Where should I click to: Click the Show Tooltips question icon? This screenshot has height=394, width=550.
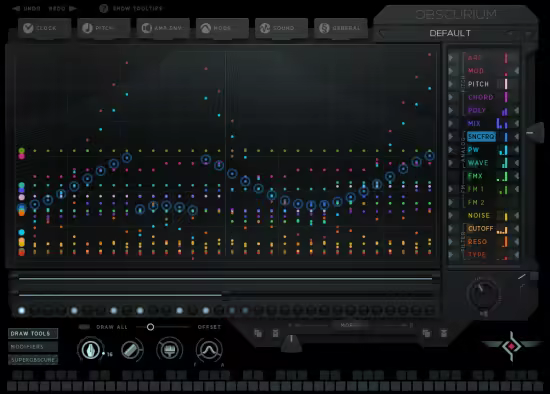(x=103, y=8)
